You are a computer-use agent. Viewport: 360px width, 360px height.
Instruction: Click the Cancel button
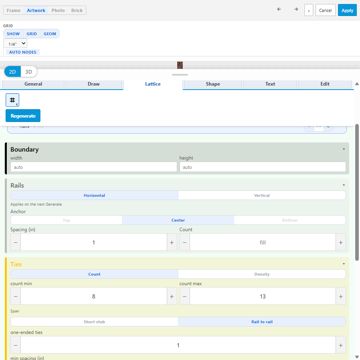point(325,10)
